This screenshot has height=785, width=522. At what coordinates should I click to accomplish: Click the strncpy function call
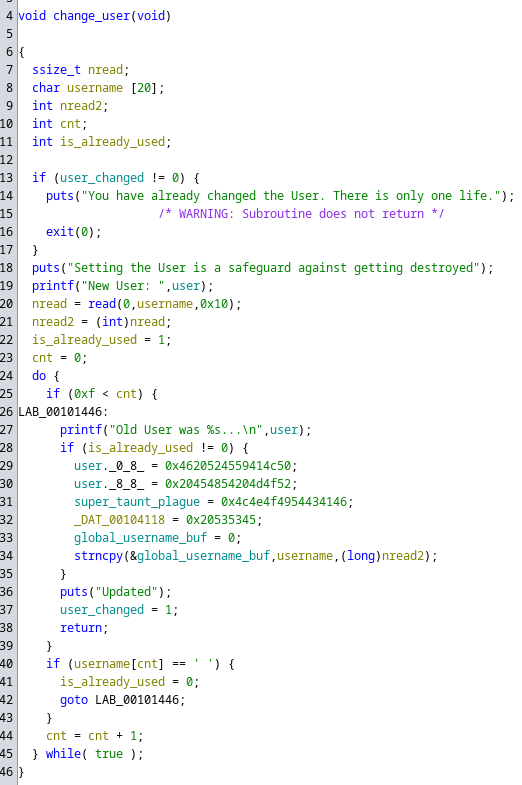99,556
